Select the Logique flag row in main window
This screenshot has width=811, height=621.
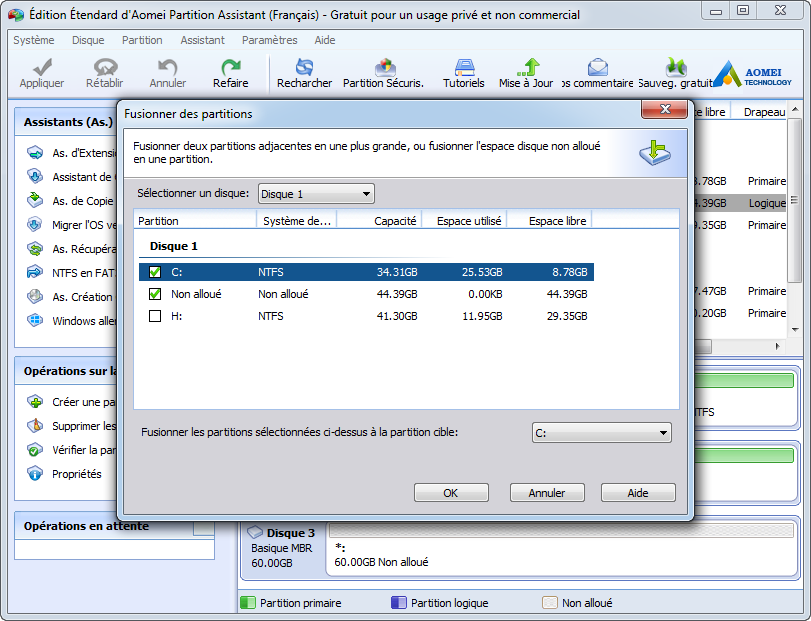click(741, 203)
